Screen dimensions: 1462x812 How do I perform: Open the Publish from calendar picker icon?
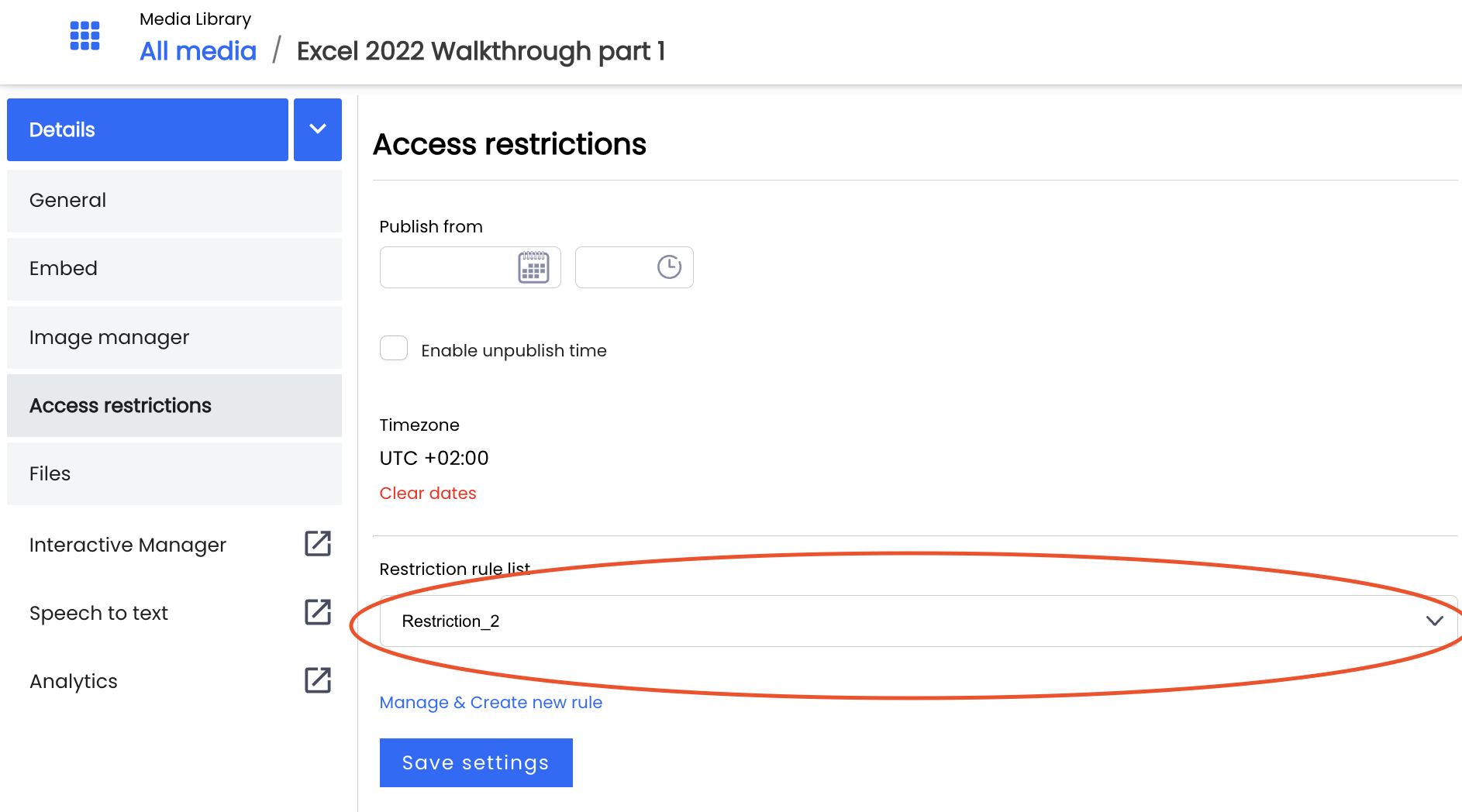[533, 267]
